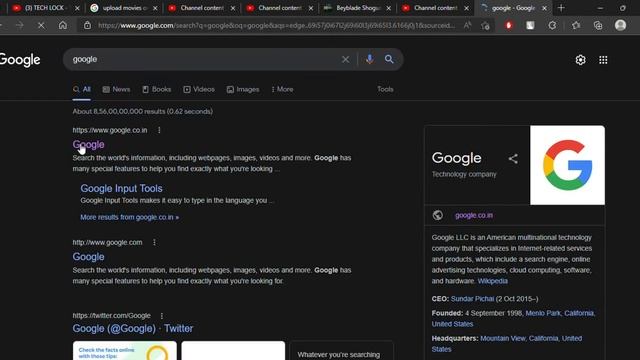Open options for google.co.in result
Viewport: 640px width, 360px height.
pyautogui.click(x=159, y=130)
